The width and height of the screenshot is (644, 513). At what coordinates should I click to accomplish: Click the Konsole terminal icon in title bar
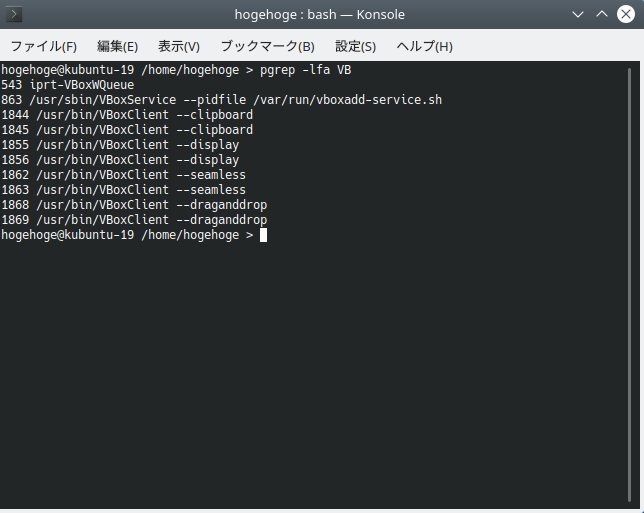tap(14, 14)
